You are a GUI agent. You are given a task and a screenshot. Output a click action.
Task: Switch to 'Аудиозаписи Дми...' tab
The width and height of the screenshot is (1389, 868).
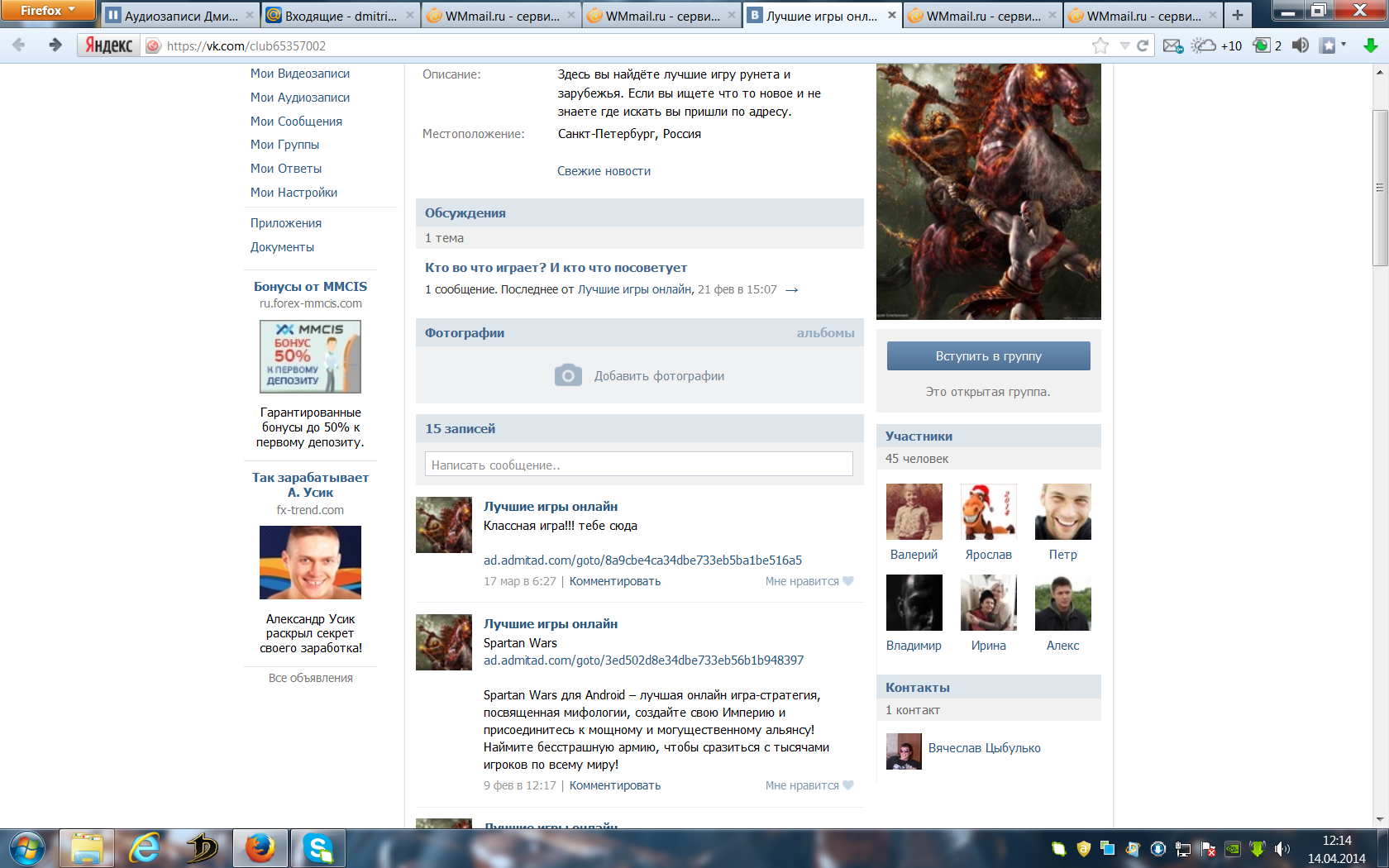click(x=179, y=15)
